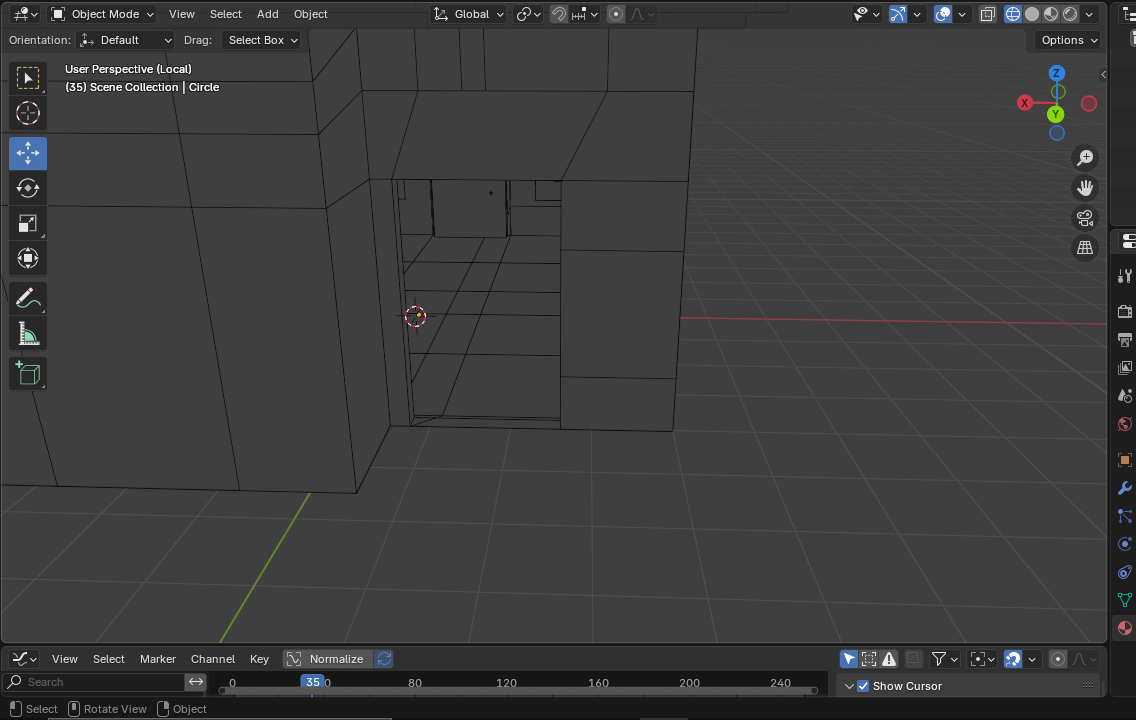Toggle Normalize in graph editor
Viewport: 1136px width, 720px height.
[x=327, y=659]
